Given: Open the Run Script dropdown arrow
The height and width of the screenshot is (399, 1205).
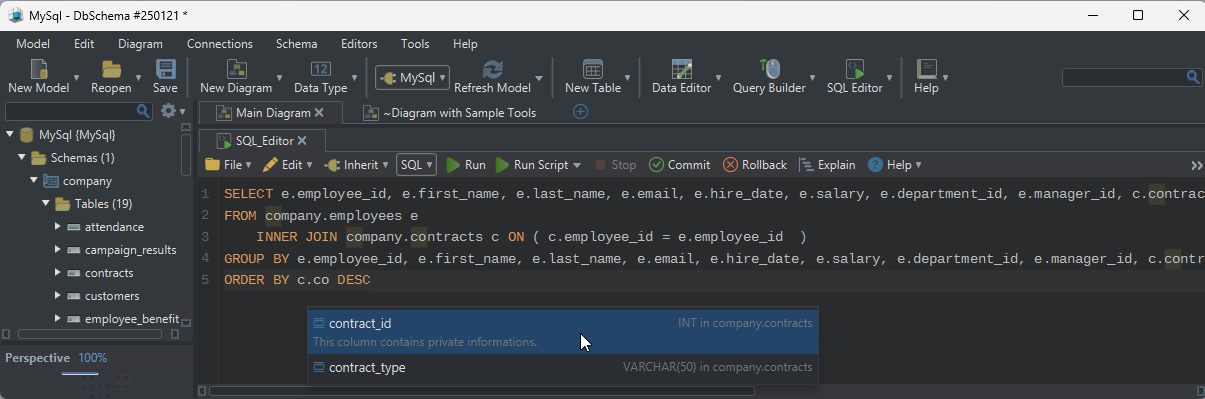Looking at the screenshot, I should pyautogui.click(x=576, y=165).
